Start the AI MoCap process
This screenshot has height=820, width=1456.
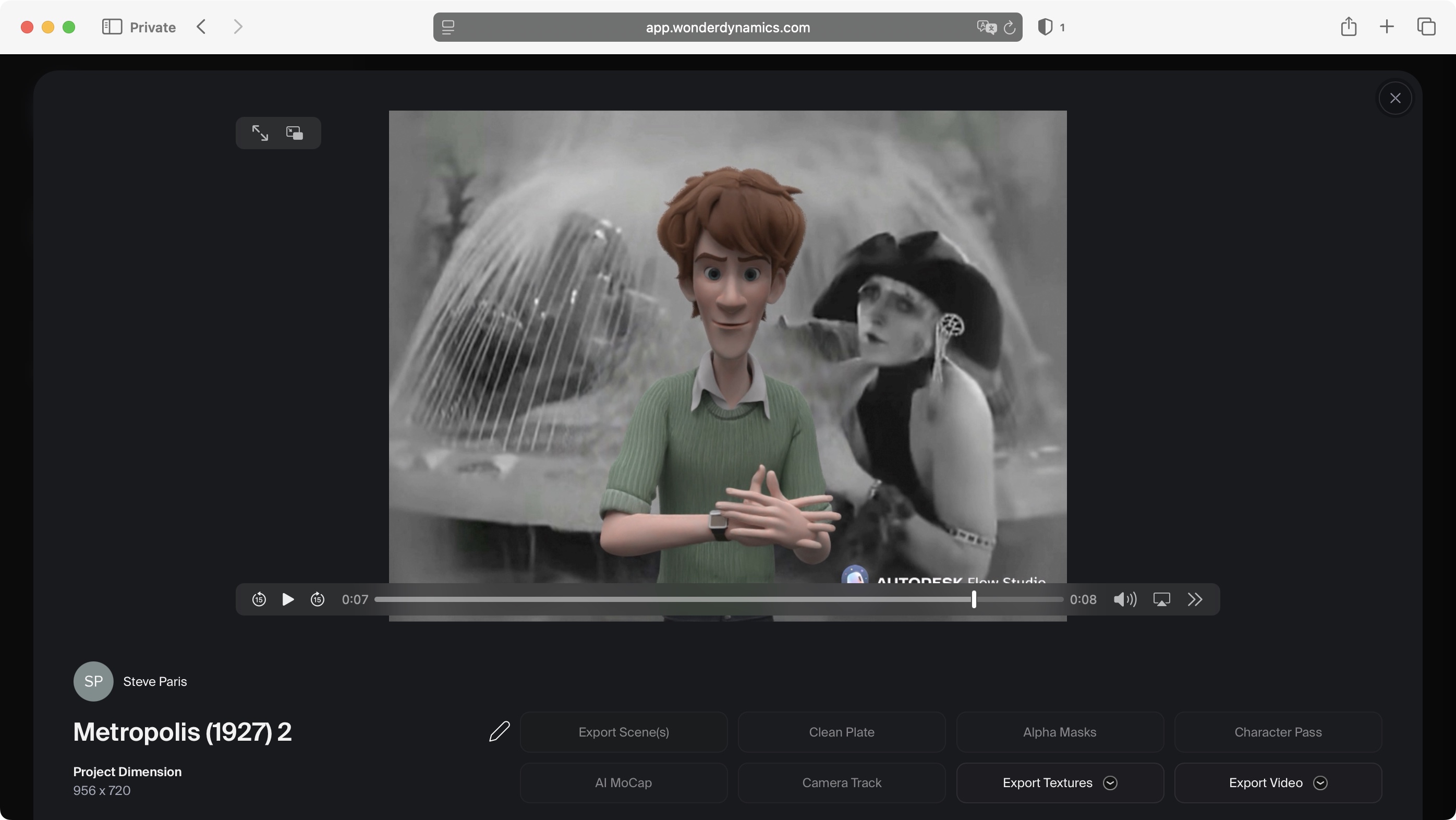tap(622, 782)
